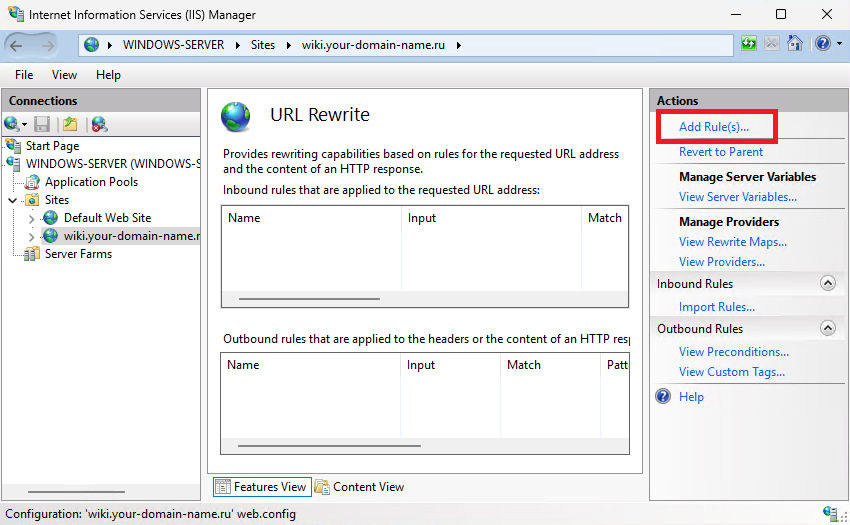The width and height of the screenshot is (850, 525).
Task: Click Revert to Parent link
Action: [x=721, y=152]
